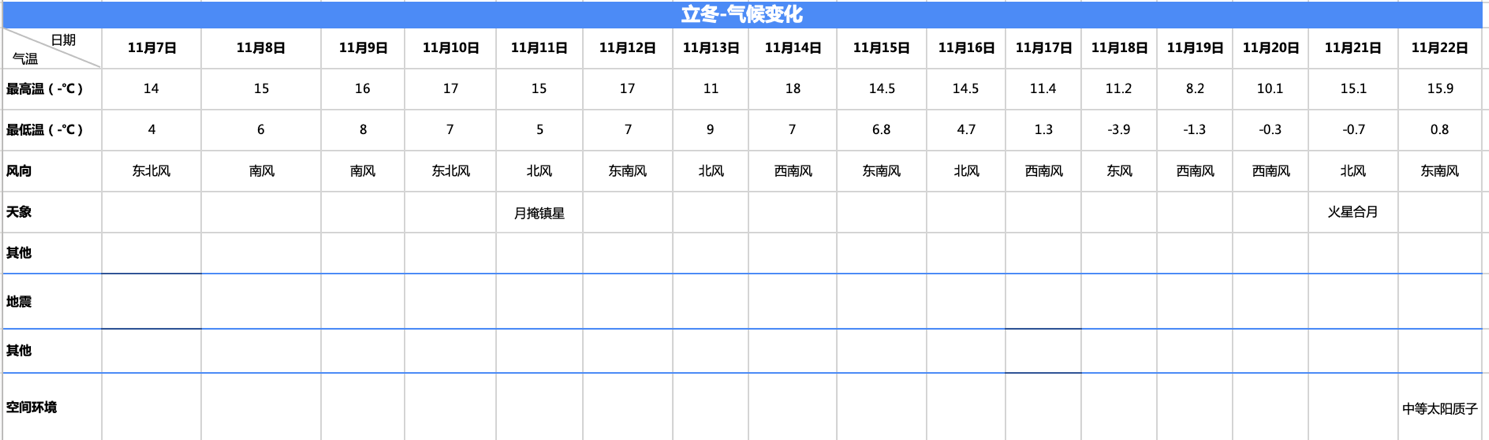Click the 11月9日 date header
The height and width of the screenshot is (440, 1489).
363,48
